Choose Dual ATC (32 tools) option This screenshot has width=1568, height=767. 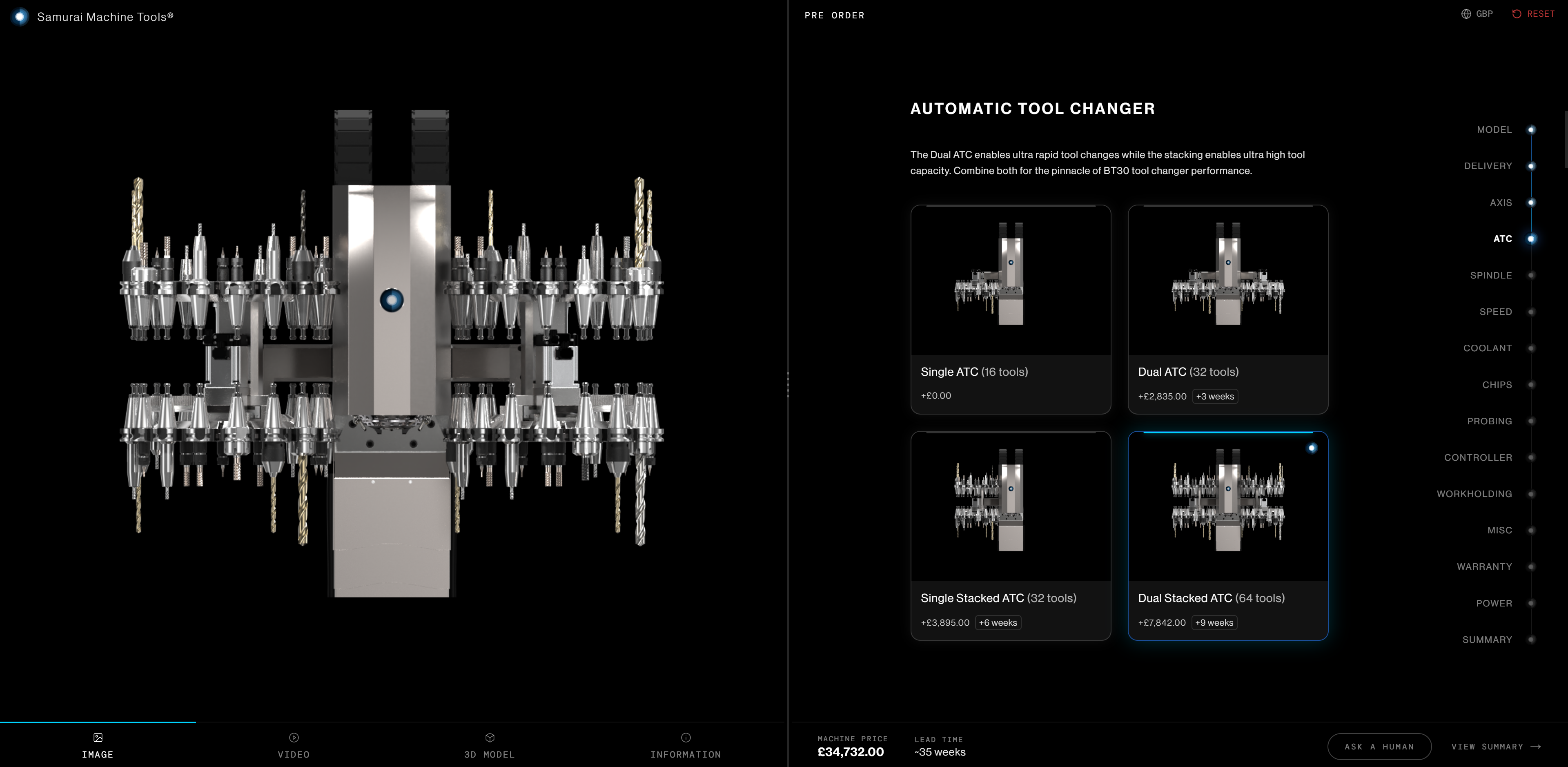tap(1227, 310)
